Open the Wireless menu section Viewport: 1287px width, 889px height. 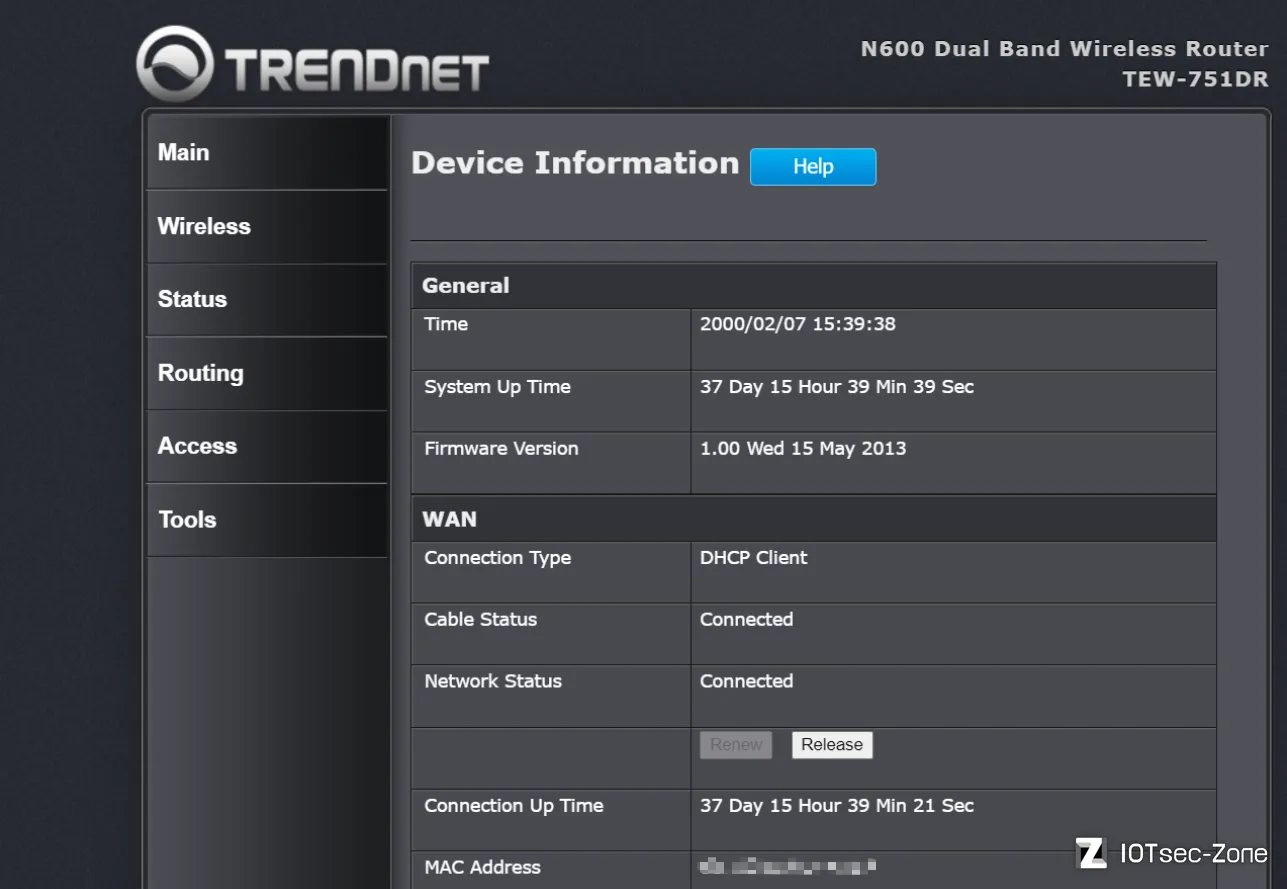pos(267,226)
